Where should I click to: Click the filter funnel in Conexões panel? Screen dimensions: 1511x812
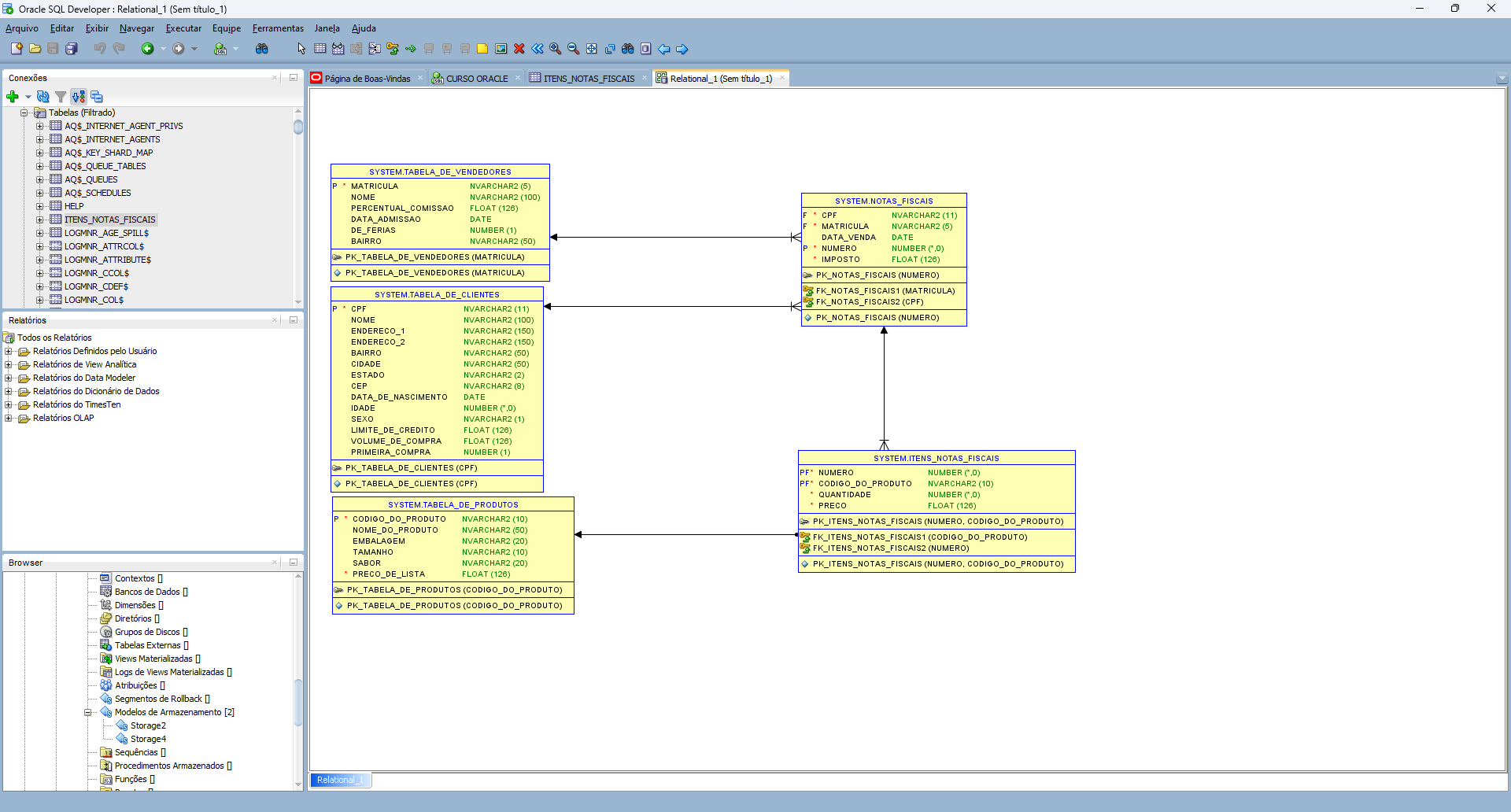click(x=61, y=97)
